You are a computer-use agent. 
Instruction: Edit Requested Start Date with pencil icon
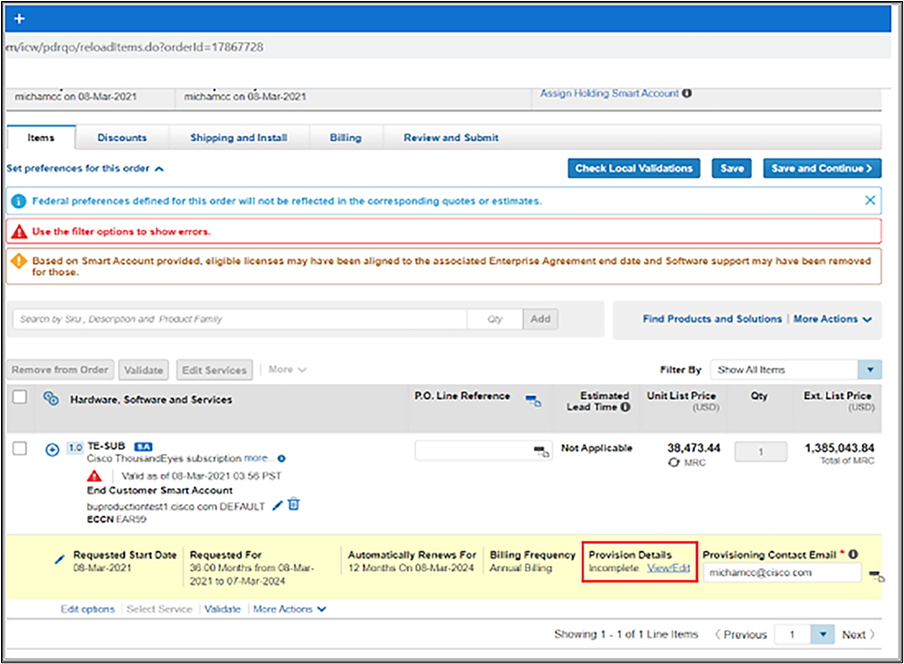[x=59, y=559]
